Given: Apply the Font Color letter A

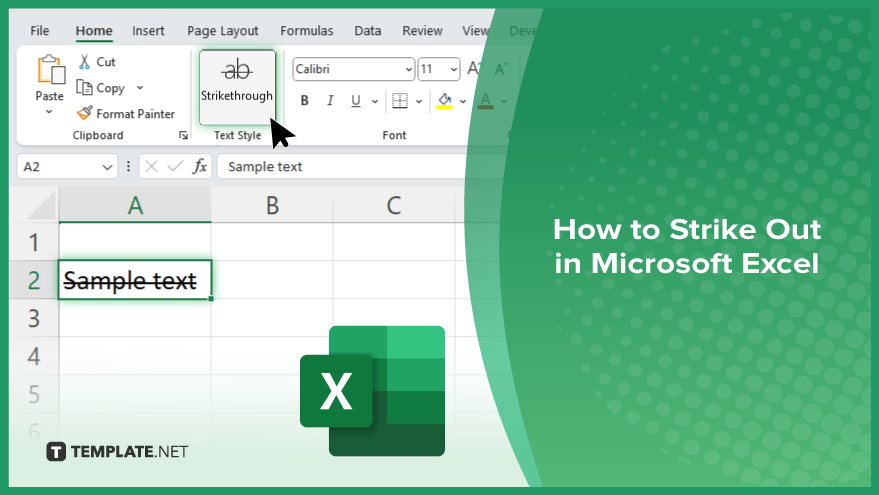Looking at the screenshot, I should [x=485, y=101].
